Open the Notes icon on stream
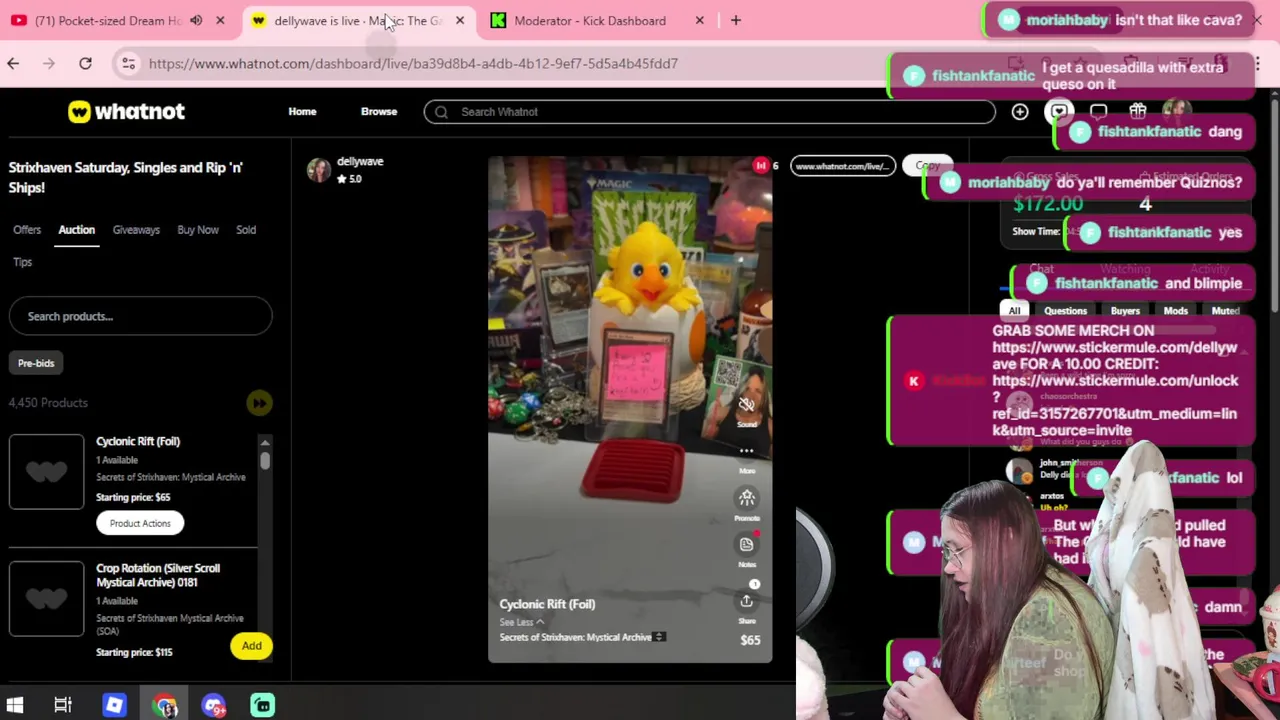The image size is (1280, 720). (746, 544)
